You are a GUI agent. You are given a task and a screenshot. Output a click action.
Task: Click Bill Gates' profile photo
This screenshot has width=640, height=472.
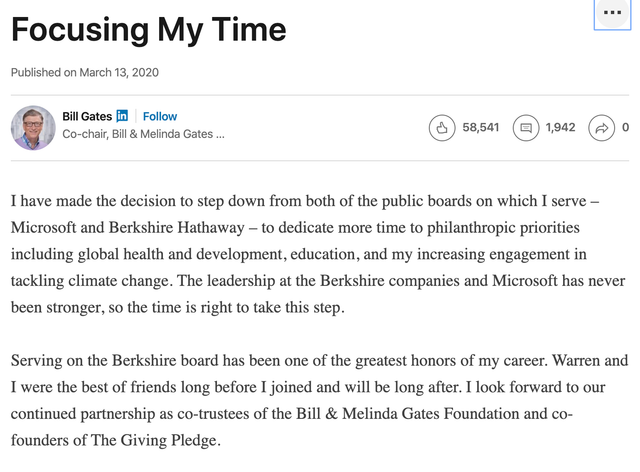(33, 127)
